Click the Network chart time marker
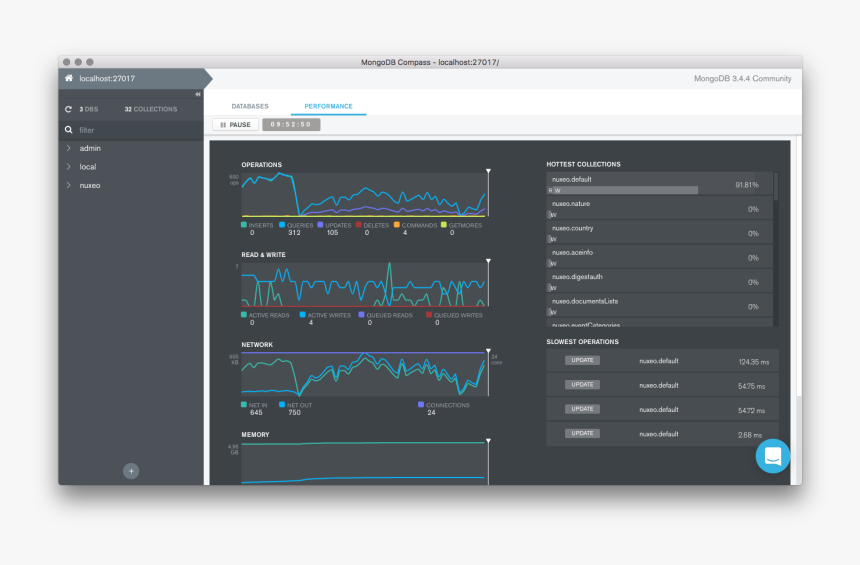 pyautogui.click(x=488, y=352)
